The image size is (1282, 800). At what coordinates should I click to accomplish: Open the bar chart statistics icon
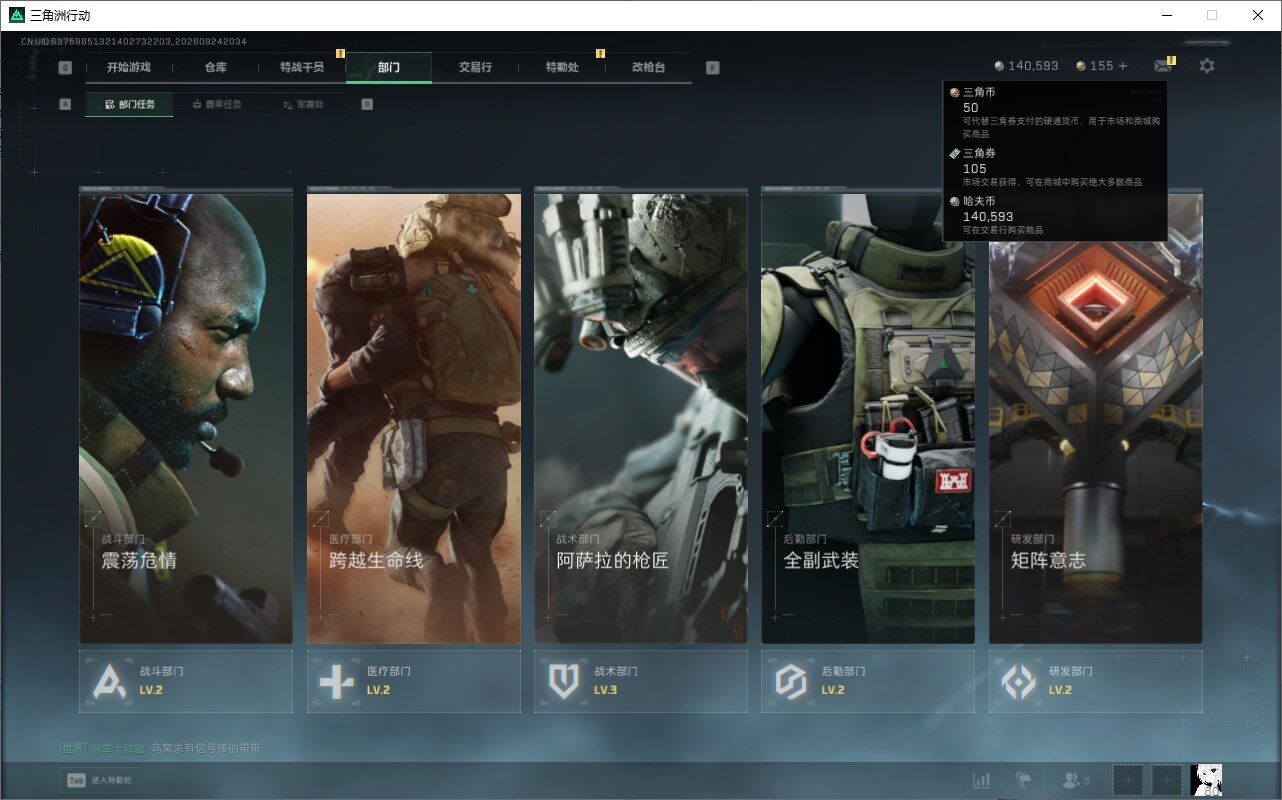(x=982, y=780)
